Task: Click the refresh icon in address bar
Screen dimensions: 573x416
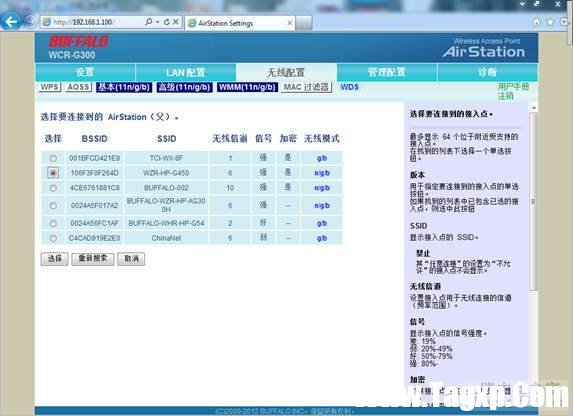Action: coord(167,22)
